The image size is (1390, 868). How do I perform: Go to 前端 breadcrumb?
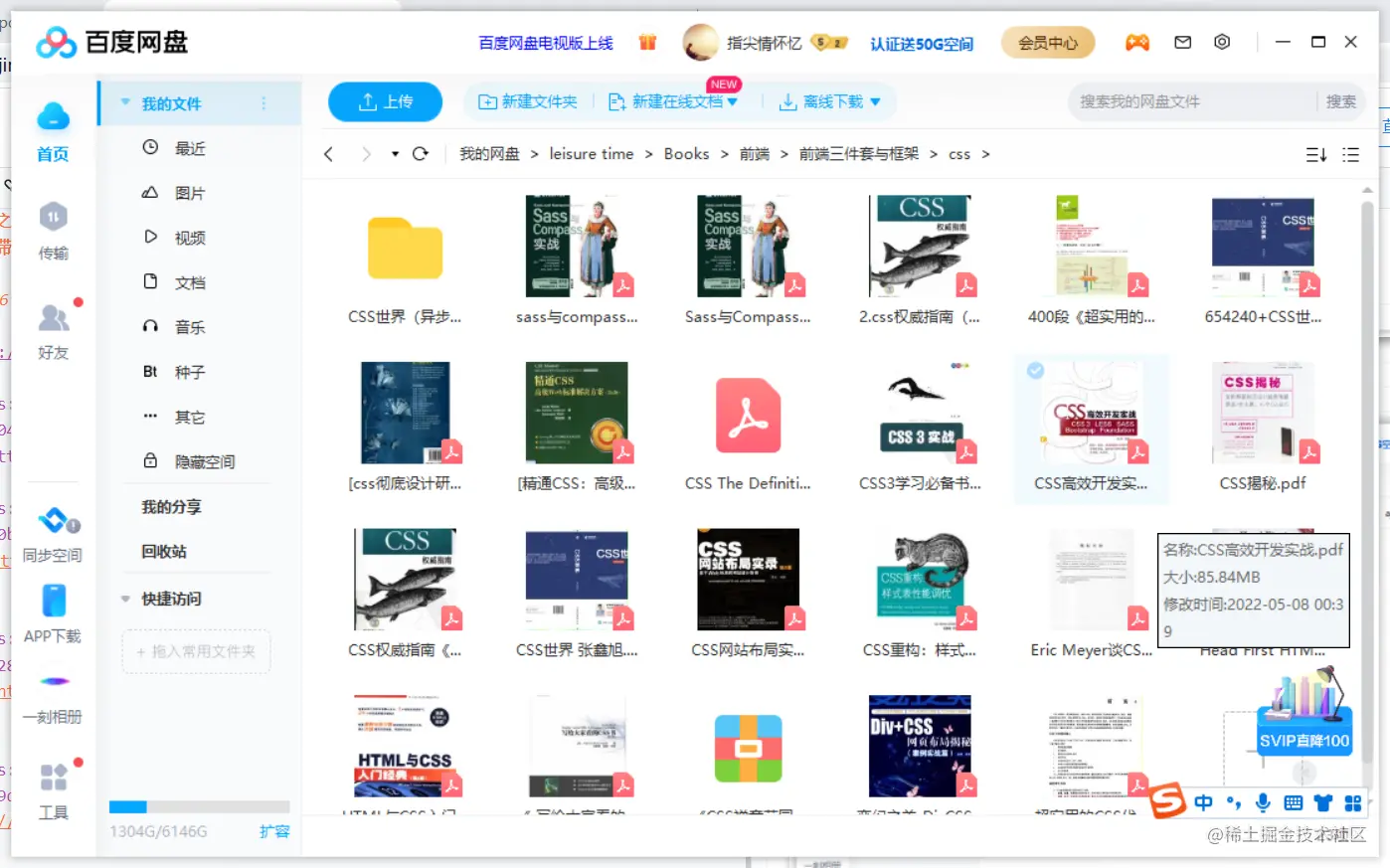(755, 154)
